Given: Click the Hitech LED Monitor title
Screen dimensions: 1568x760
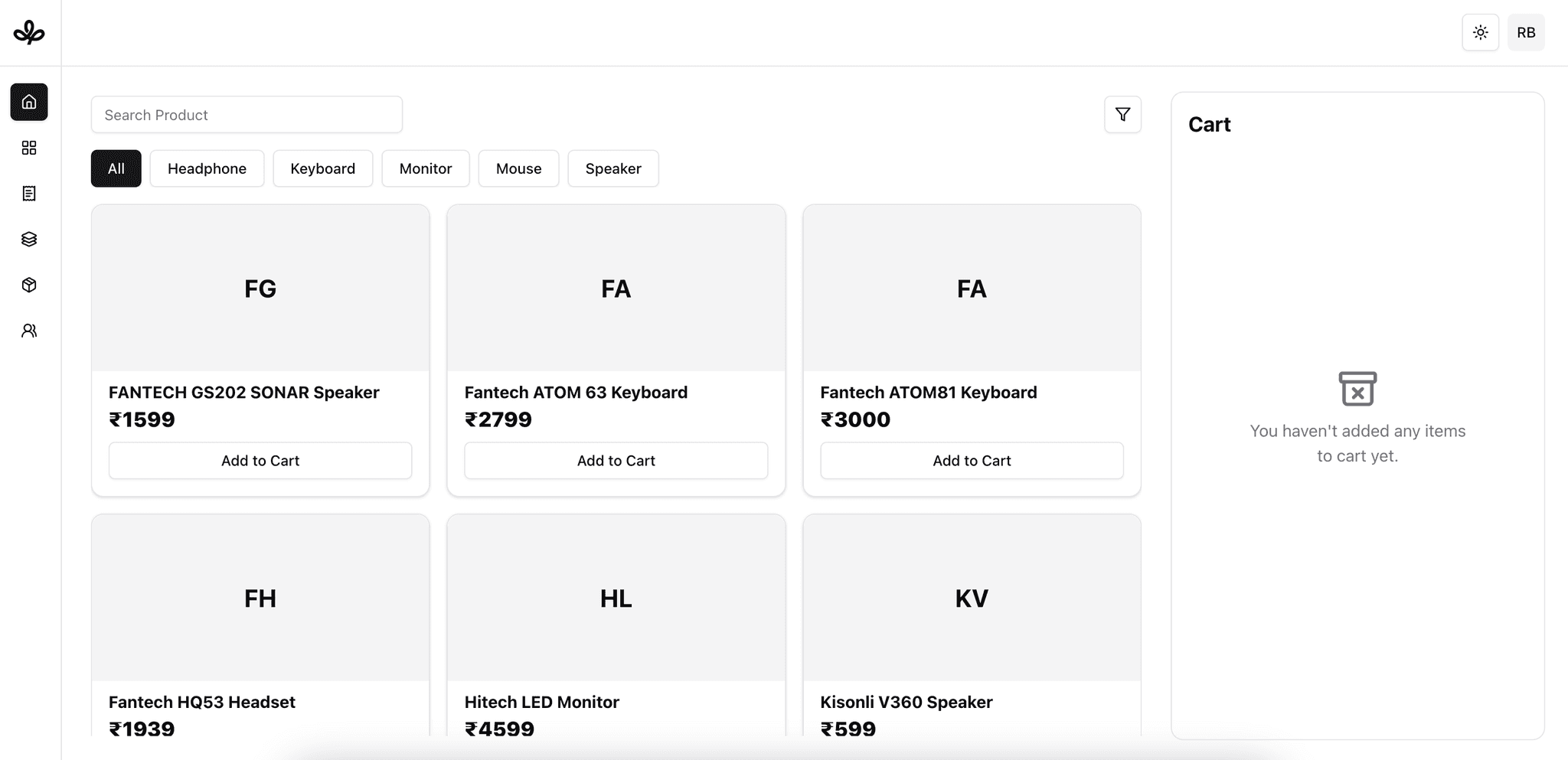Looking at the screenshot, I should click(542, 702).
